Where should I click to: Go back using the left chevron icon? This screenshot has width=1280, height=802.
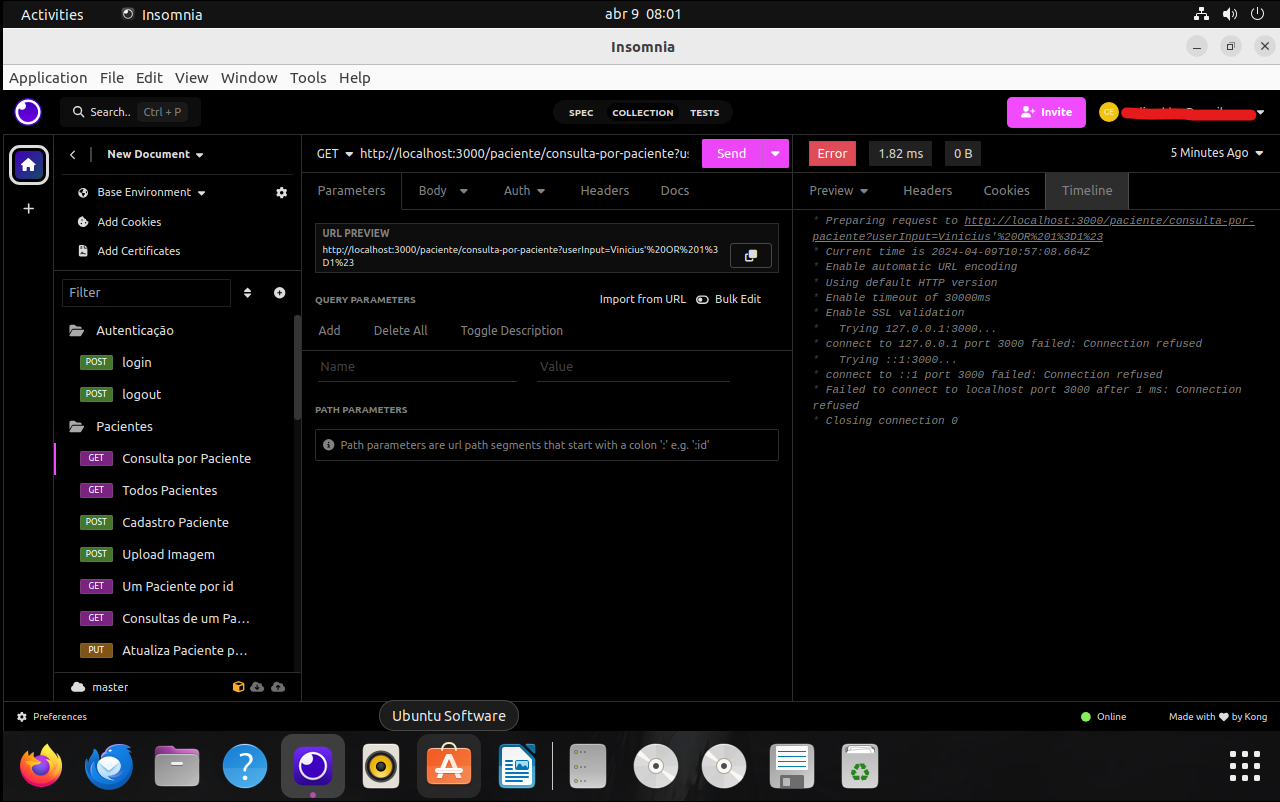tap(72, 154)
